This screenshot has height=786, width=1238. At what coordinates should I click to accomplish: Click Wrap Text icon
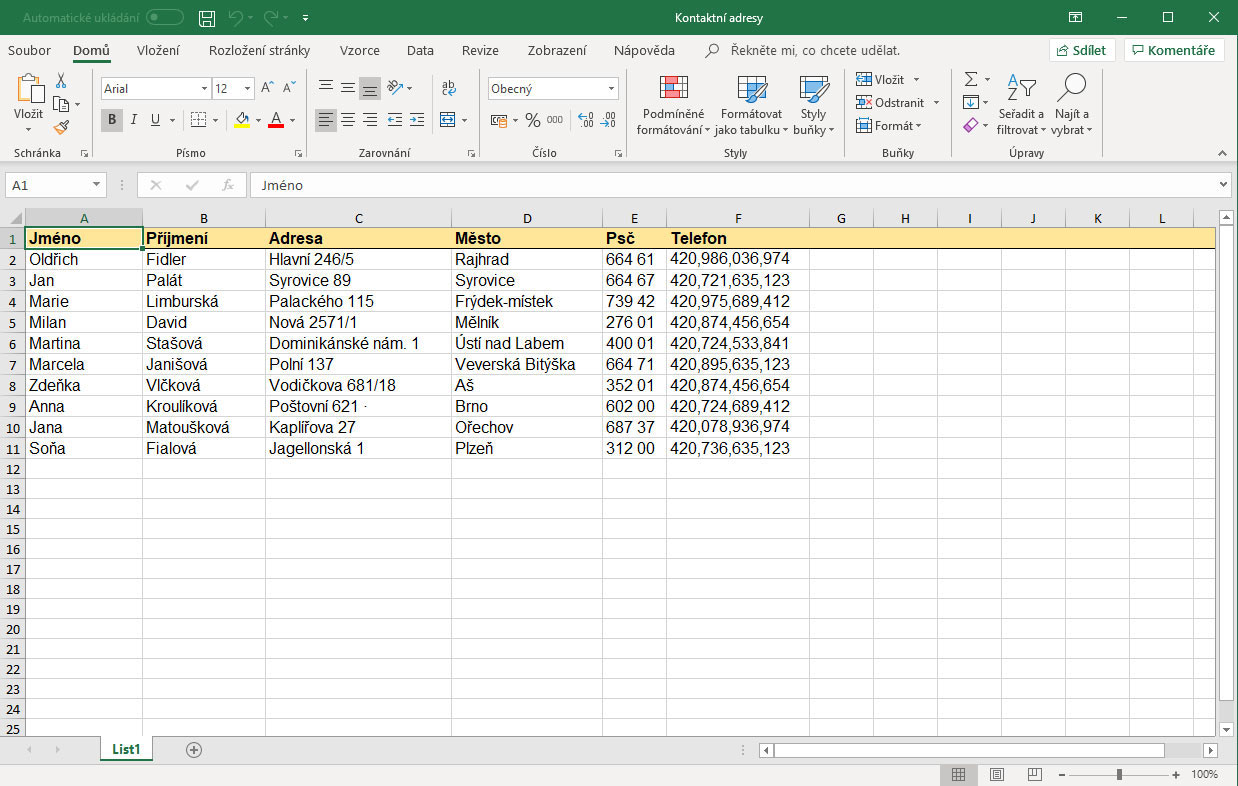pyautogui.click(x=449, y=88)
